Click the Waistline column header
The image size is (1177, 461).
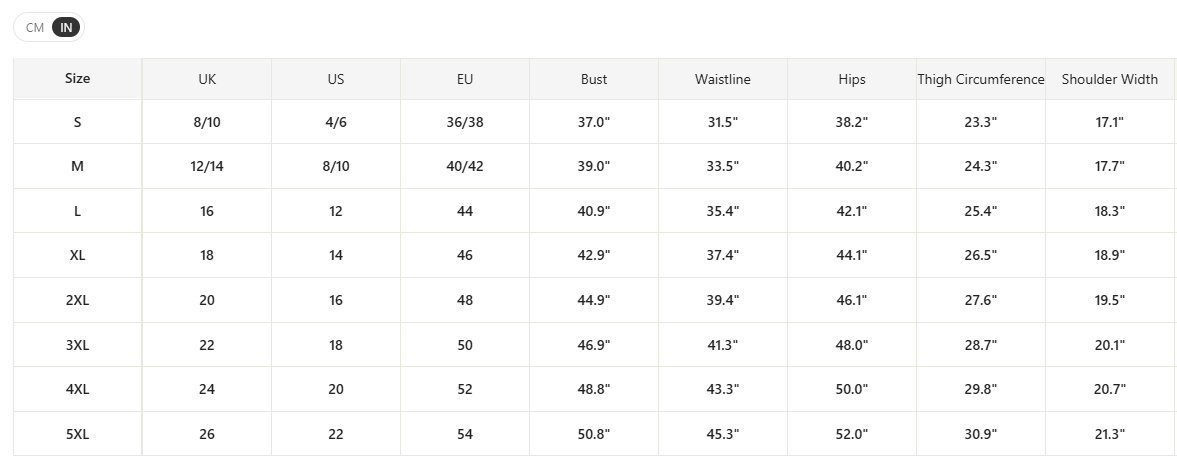pyautogui.click(x=723, y=79)
